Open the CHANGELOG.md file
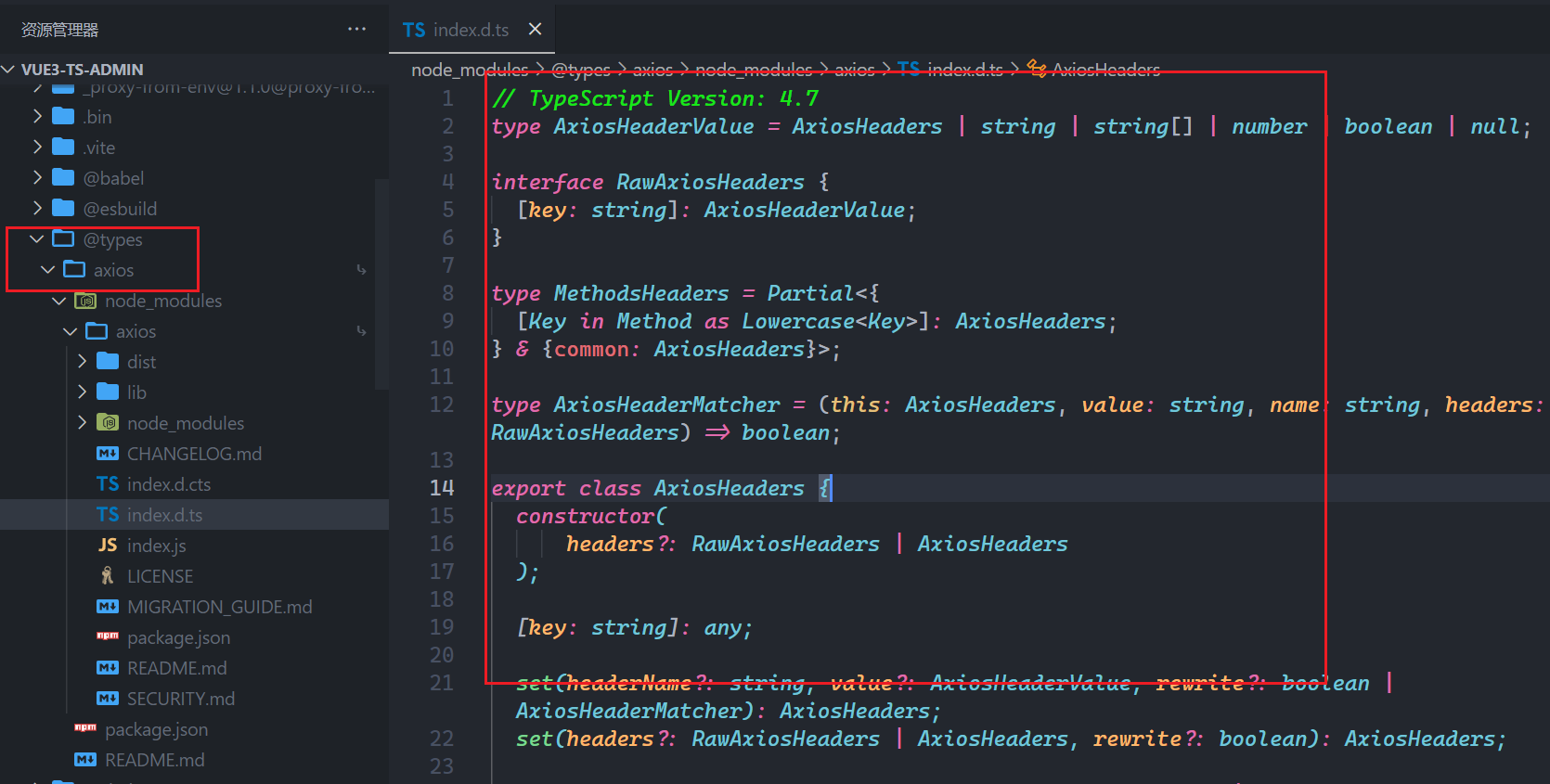Image resolution: width=1550 pixels, height=784 pixels. click(194, 453)
